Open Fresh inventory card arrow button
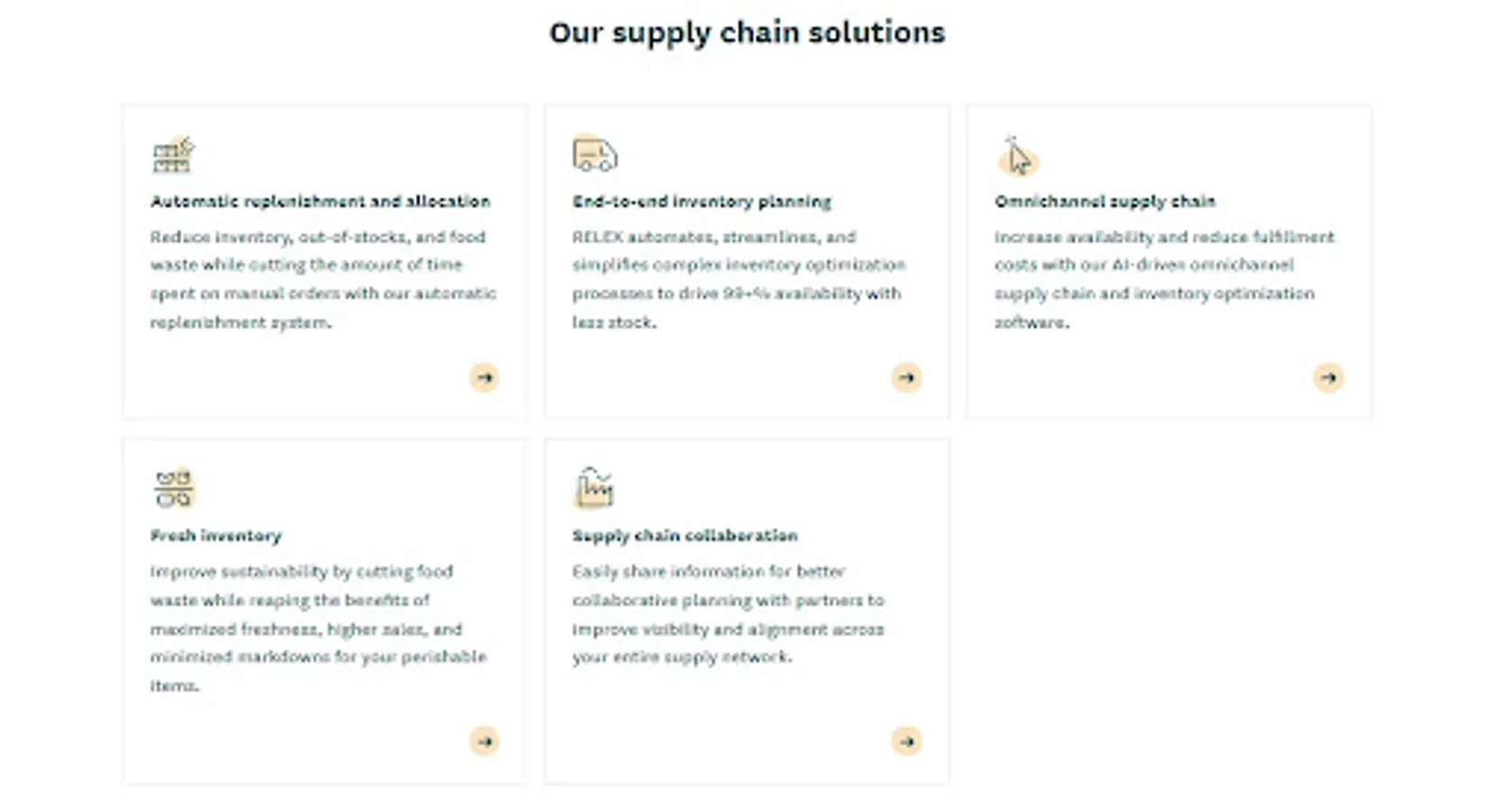 click(x=484, y=742)
